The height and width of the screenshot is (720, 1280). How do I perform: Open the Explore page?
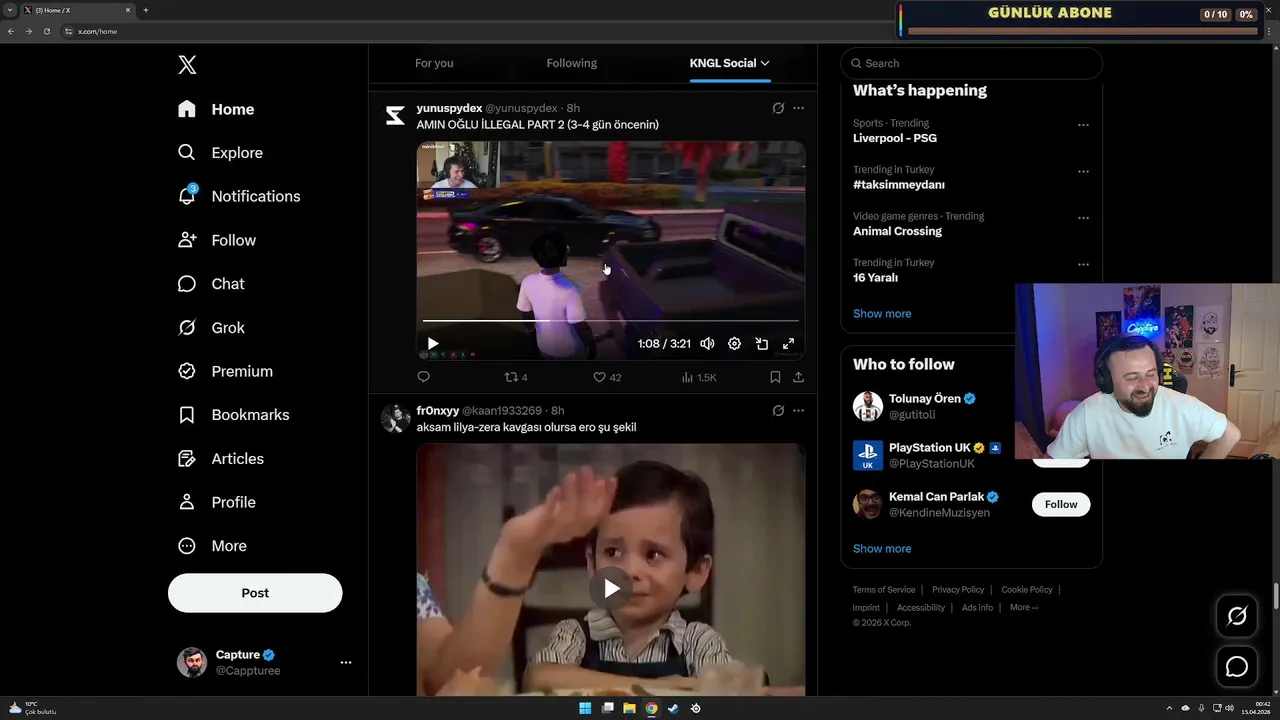(x=220, y=153)
